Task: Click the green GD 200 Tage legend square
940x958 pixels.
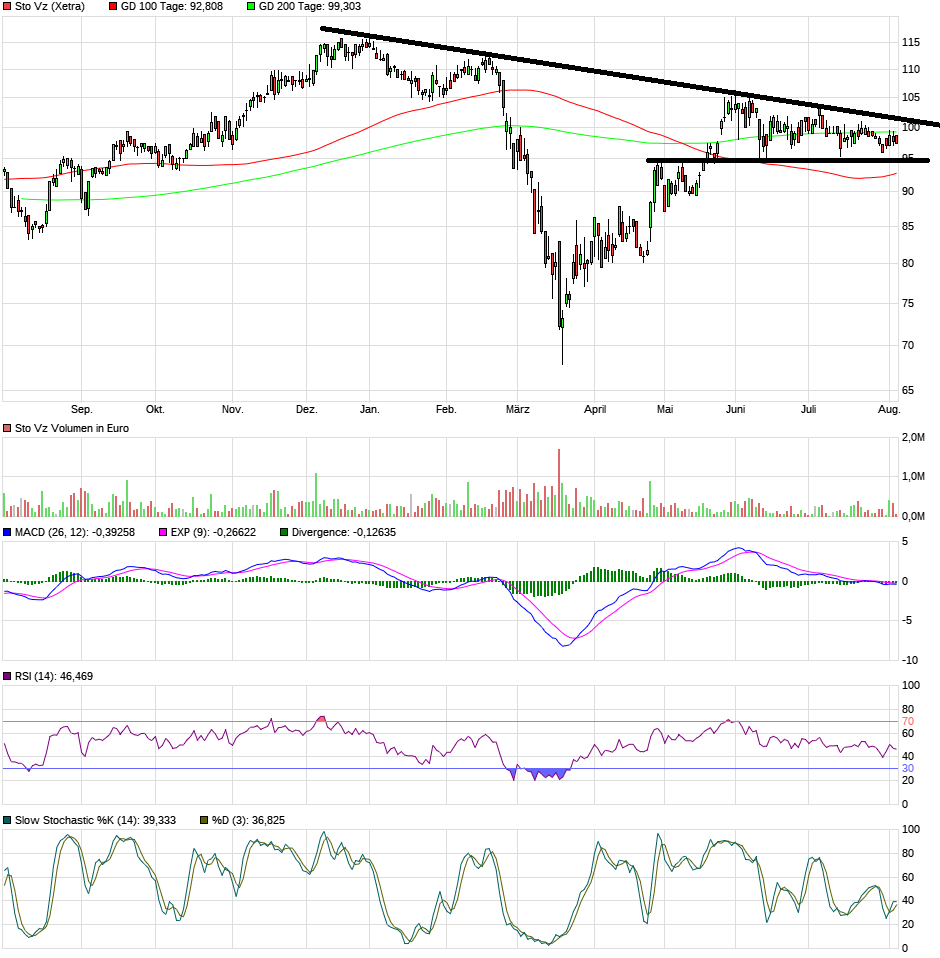Action: click(x=252, y=6)
